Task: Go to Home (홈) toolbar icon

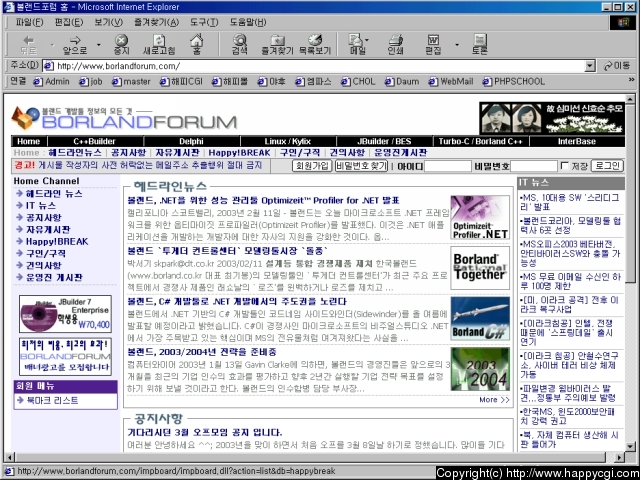Action: point(197,44)
